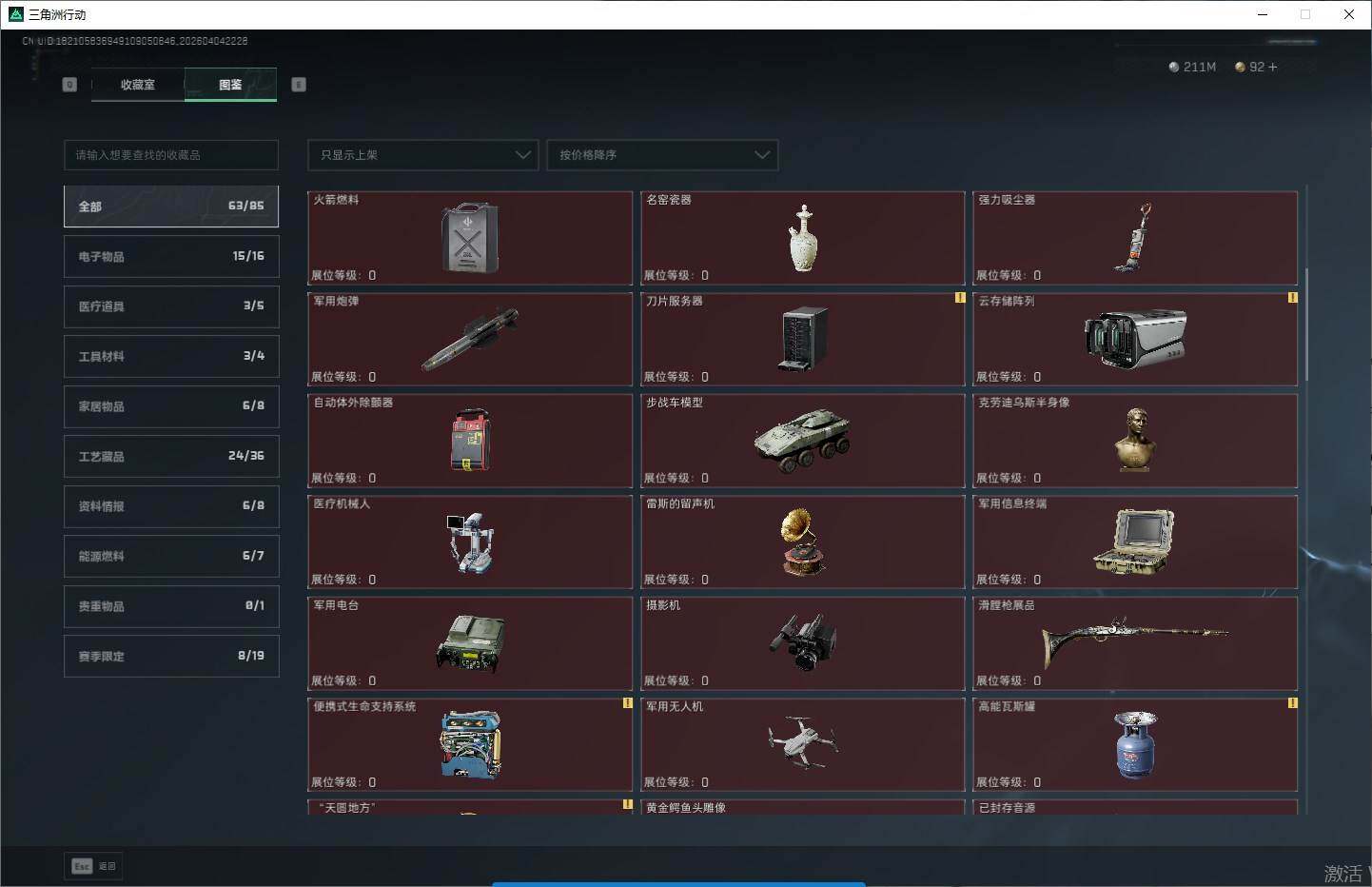The width and height of the screenshot is (1372, 887).
Task: Click the UID text at top left
Action: pos(135,41)
